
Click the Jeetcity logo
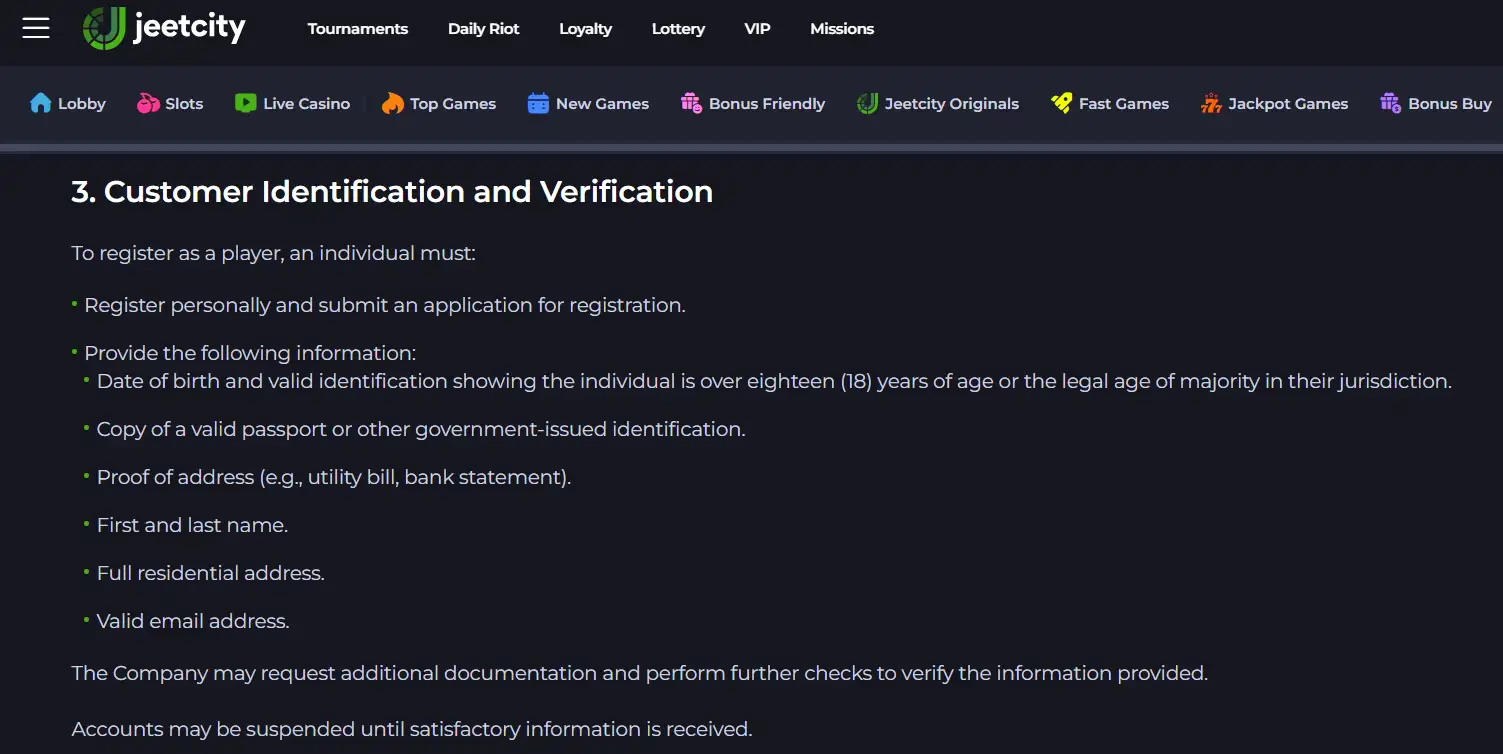pyautogui.click(x=164, y=28)
